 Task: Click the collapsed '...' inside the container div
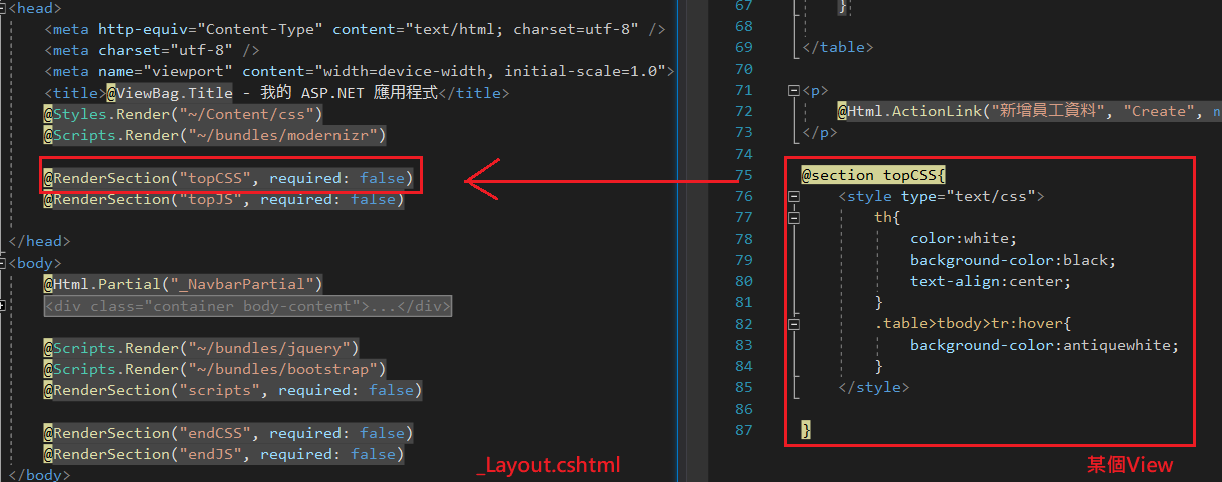(384, 306)
